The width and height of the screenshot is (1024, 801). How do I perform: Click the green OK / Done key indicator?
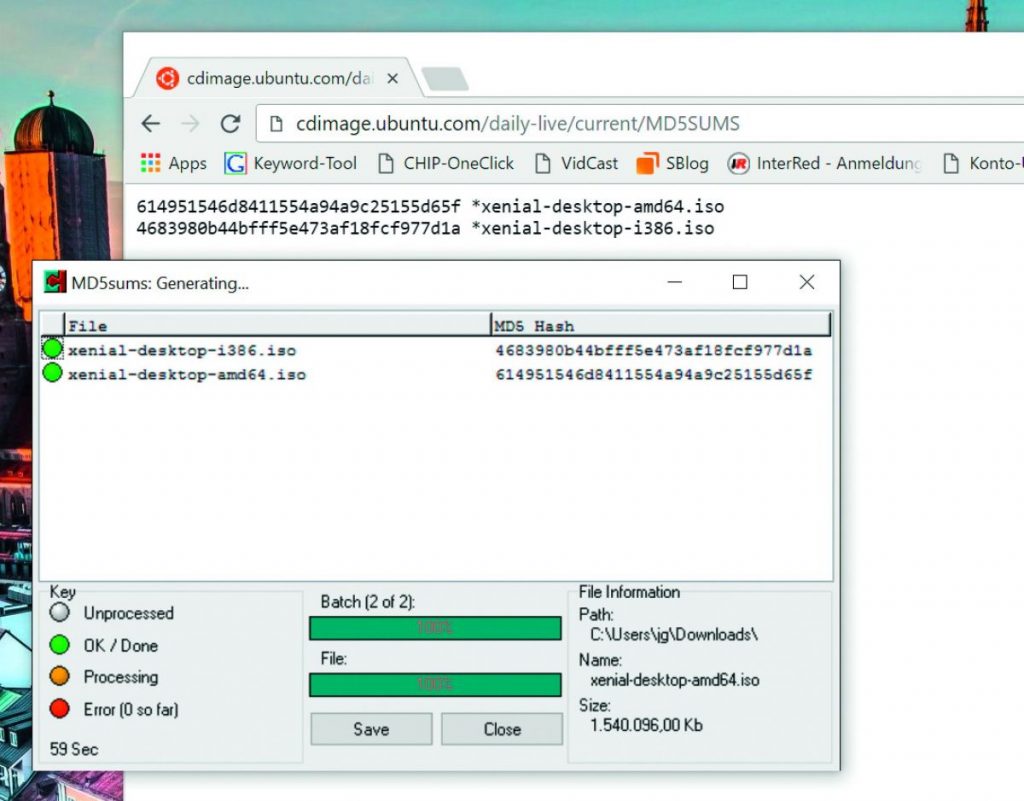tap(61, 646)
